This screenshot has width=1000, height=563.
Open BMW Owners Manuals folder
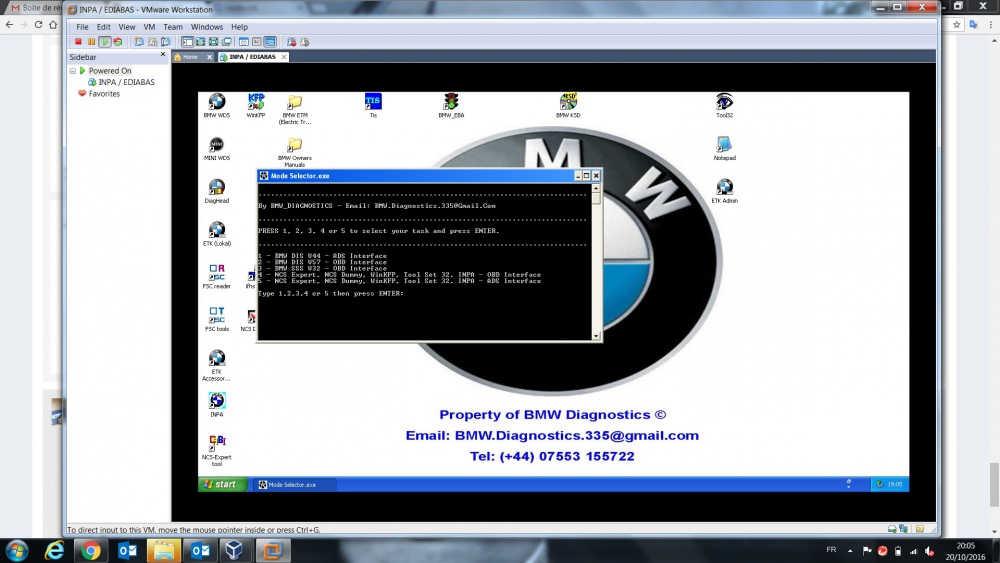coord(295,152)
